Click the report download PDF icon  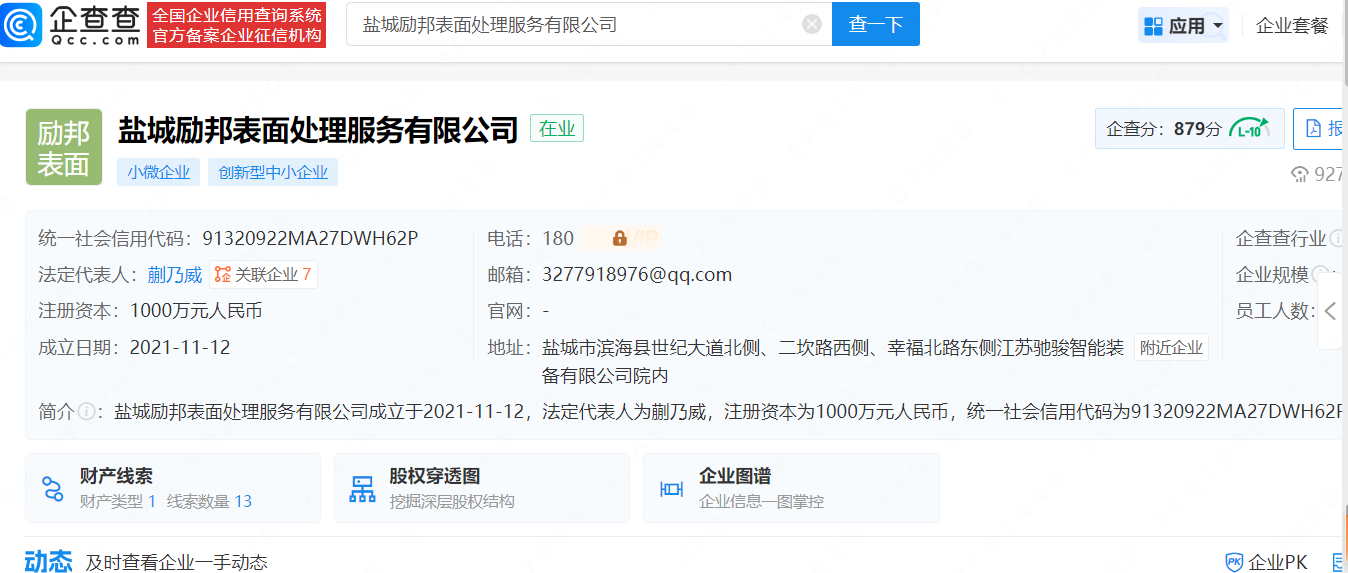click(1314, 129)
